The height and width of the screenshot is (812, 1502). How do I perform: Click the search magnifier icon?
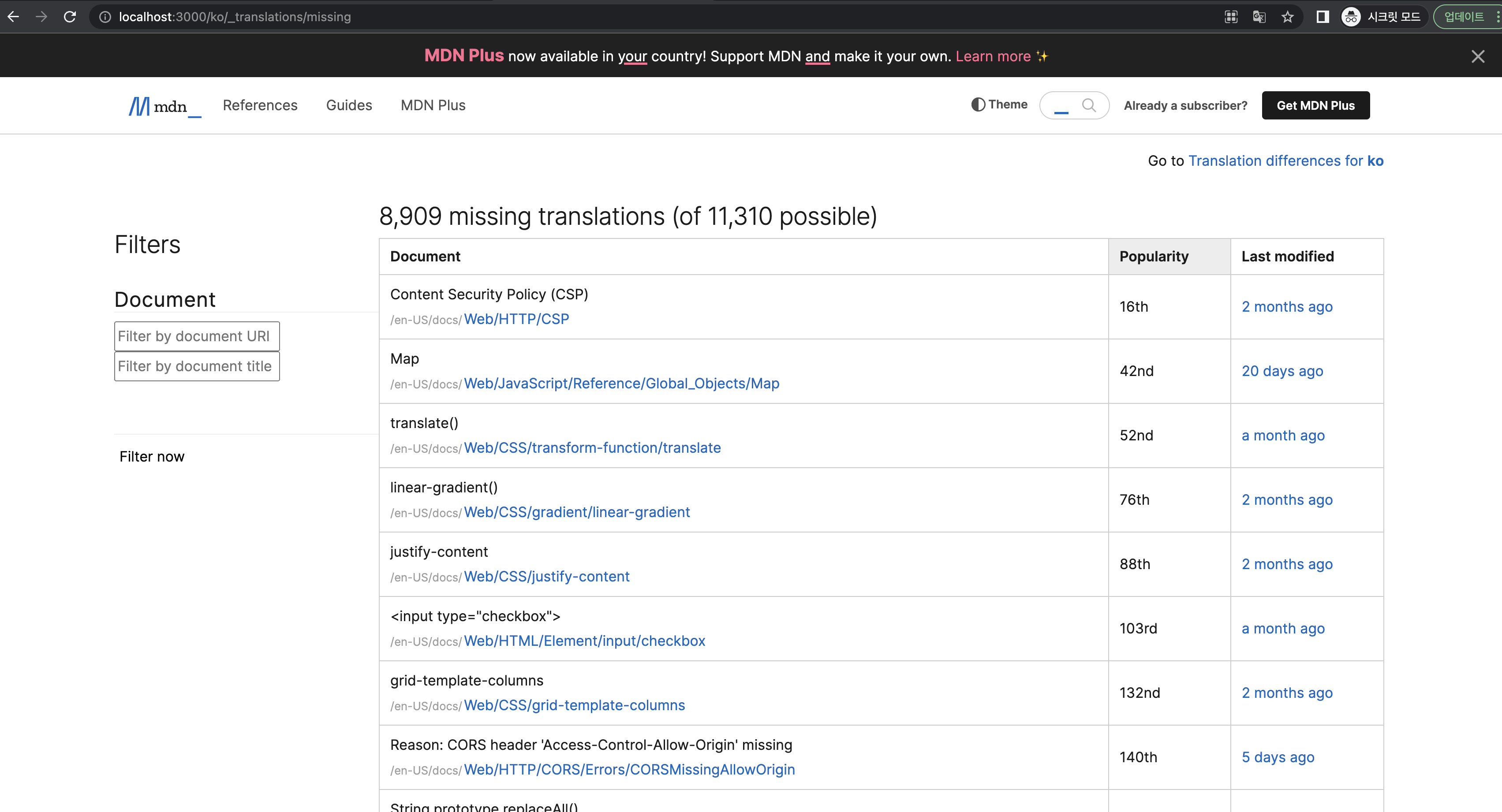coord(1088,105)
